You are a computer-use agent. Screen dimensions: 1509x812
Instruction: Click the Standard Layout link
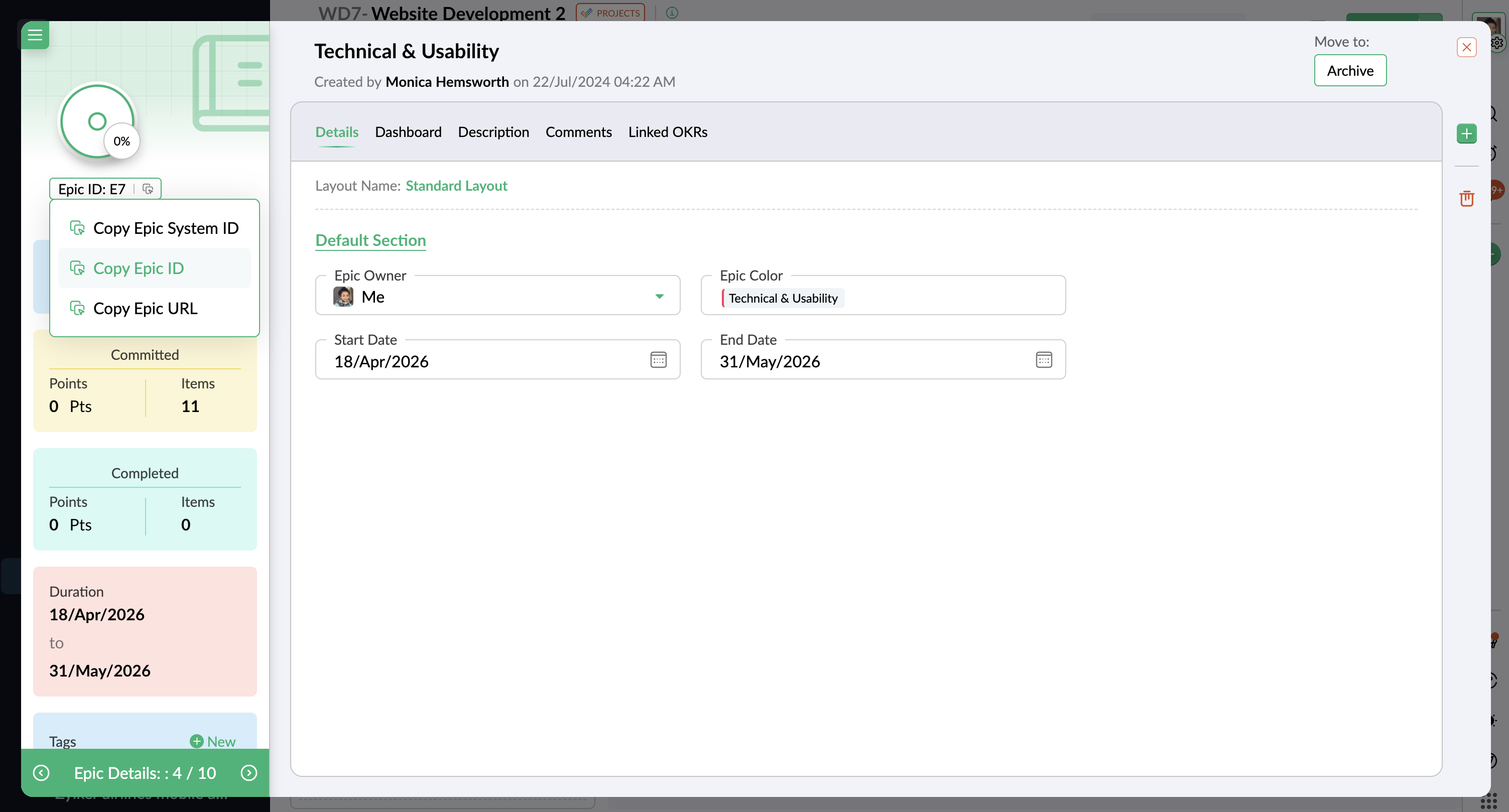pos(456,186)
